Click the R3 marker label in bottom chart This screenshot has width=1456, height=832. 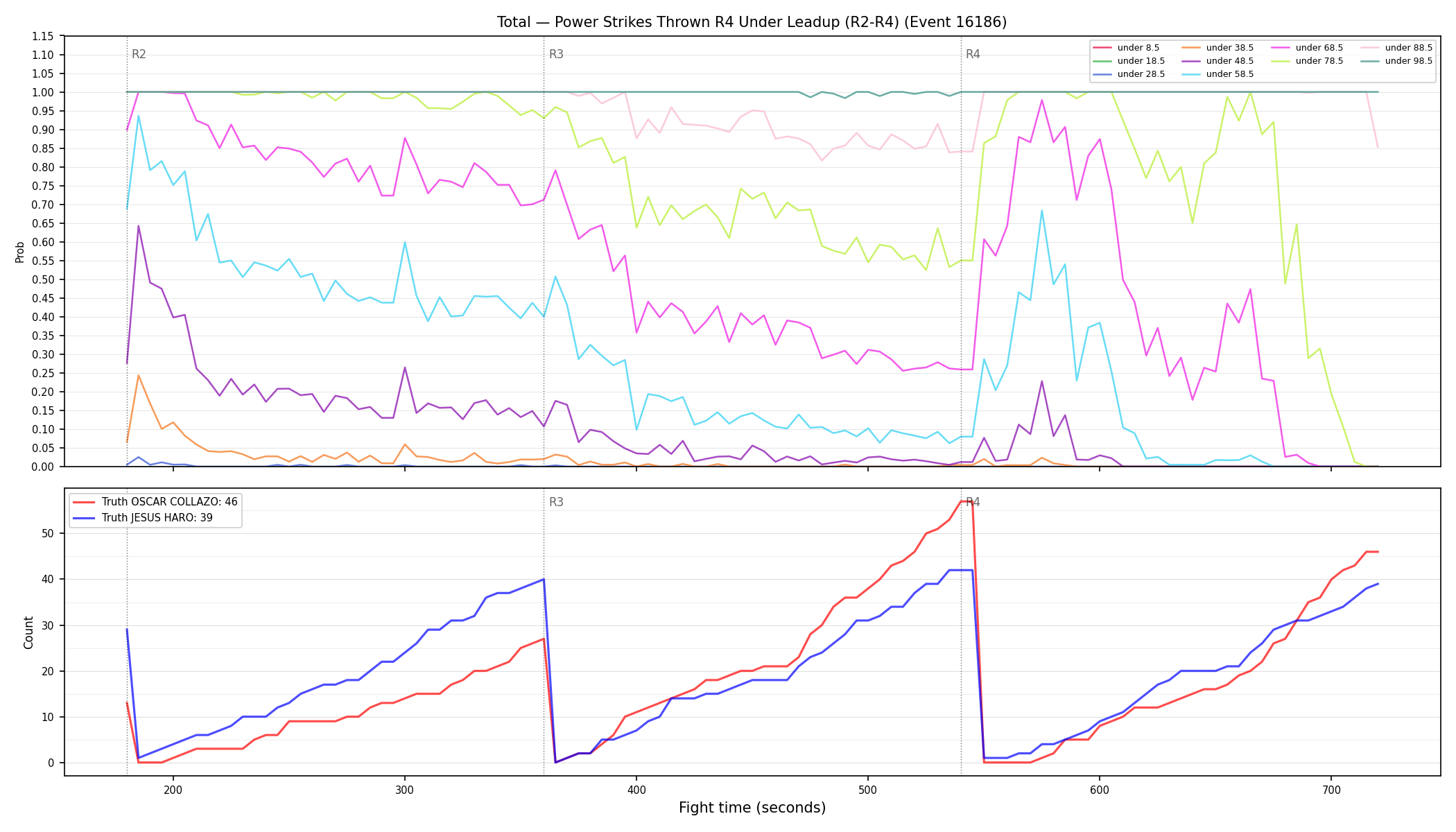pyautogui.click(x=556, y=502)
